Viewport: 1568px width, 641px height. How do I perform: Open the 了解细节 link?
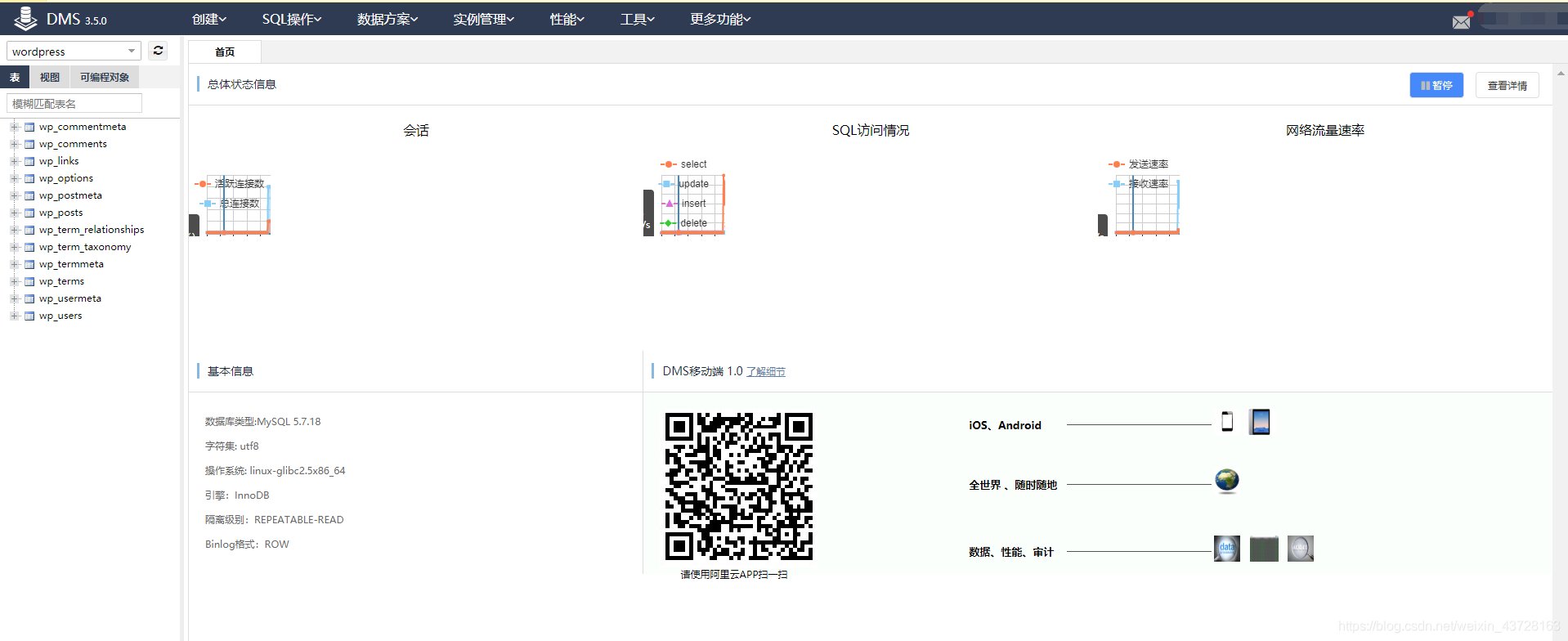tap(766, 372)
